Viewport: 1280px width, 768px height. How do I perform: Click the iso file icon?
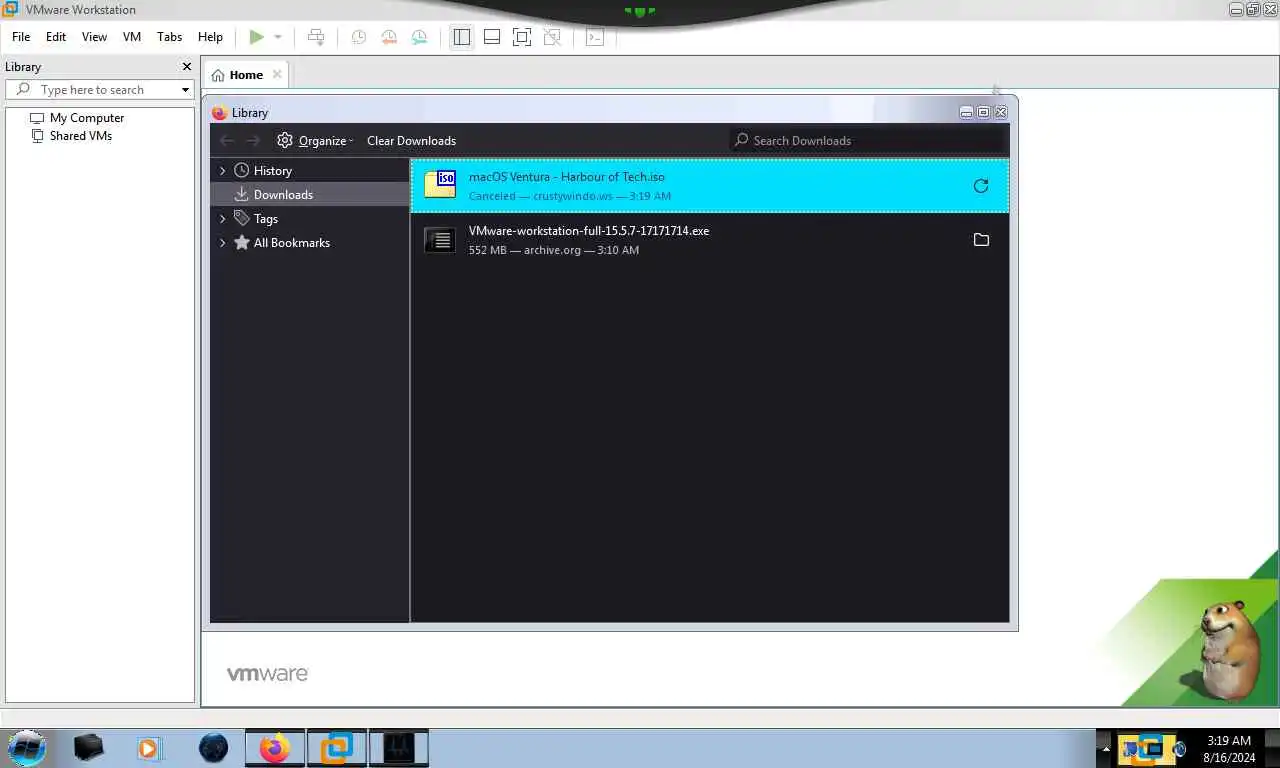click(440, 184)
